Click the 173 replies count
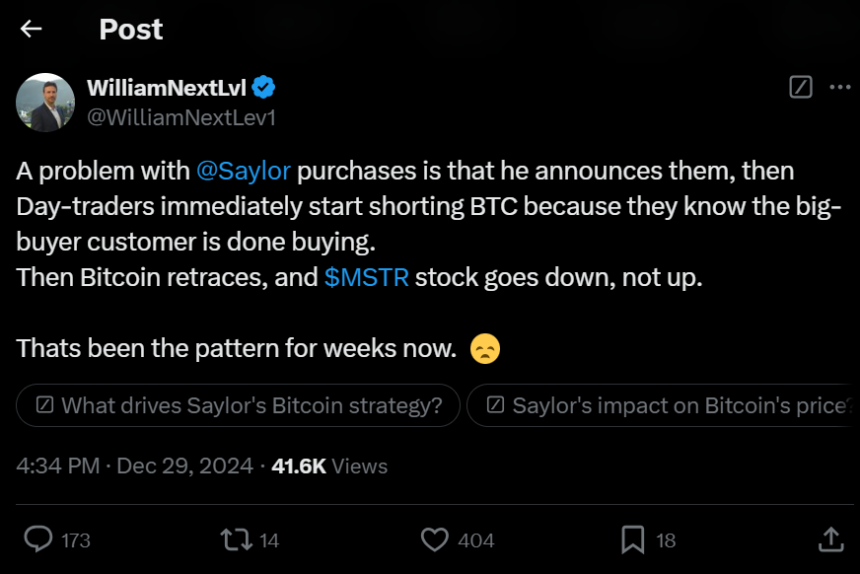Viewport: 860px width, 574px height. 76,541
